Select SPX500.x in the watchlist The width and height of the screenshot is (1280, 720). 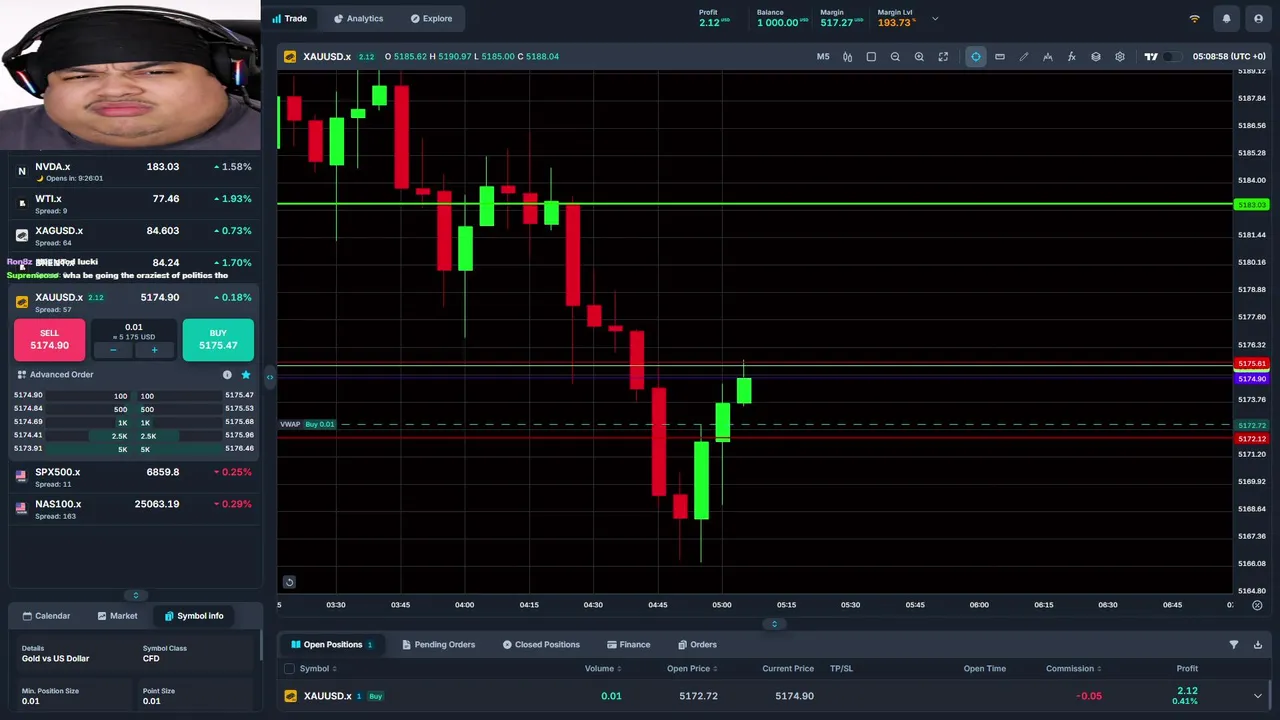click(x=134, y=477)
